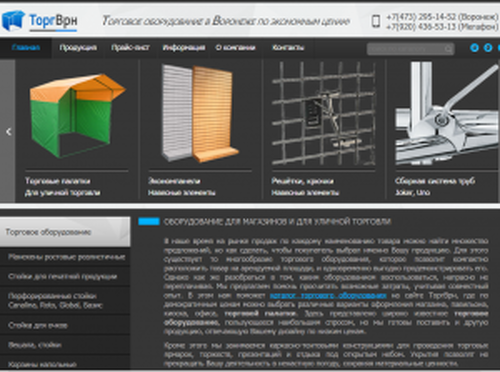
Task: Open the Стойки для очков category
Action: pyautogui.click(x=38, y=325)
